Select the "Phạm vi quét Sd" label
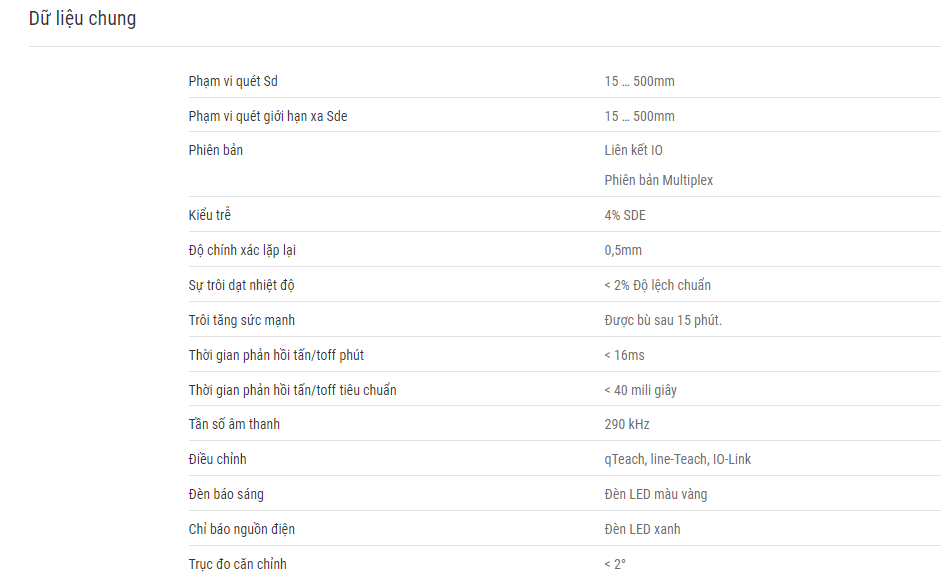This screenshot has height=587, width=941. 233,82
